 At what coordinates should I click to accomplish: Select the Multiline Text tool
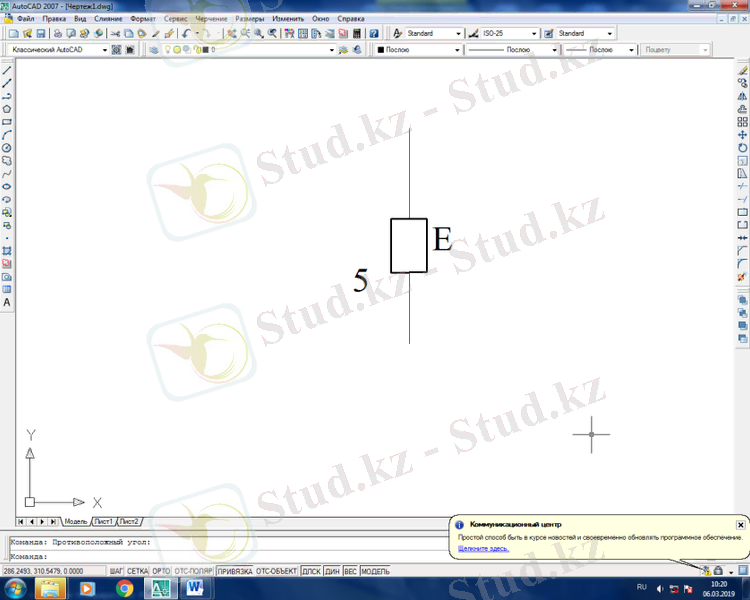7,302
